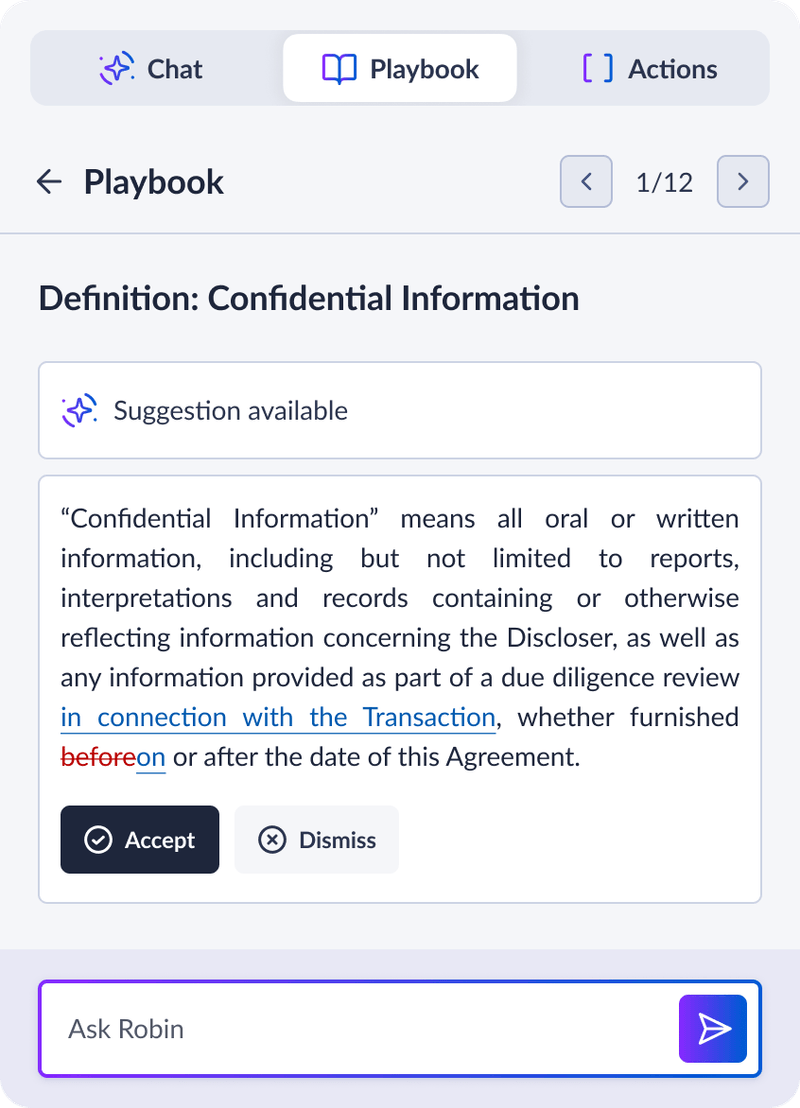The height and width of the screenshot is (1108, 800).
Task: Click the brackets icon on the Actions tab
Action: 598,68
